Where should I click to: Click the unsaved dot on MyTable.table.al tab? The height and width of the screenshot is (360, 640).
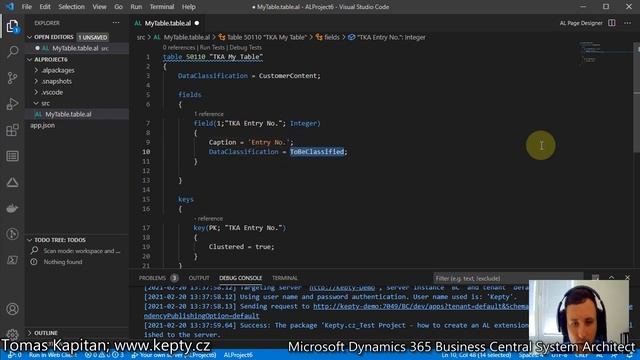click(197, 23)
